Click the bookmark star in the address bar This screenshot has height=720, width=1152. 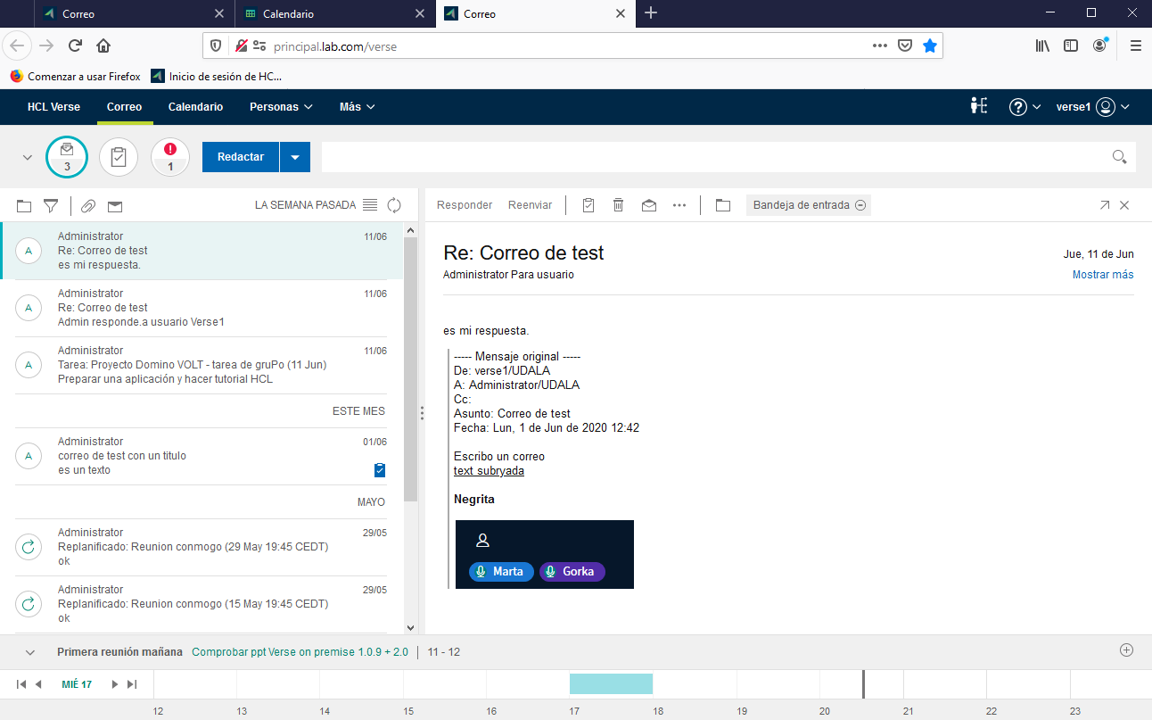930,46
